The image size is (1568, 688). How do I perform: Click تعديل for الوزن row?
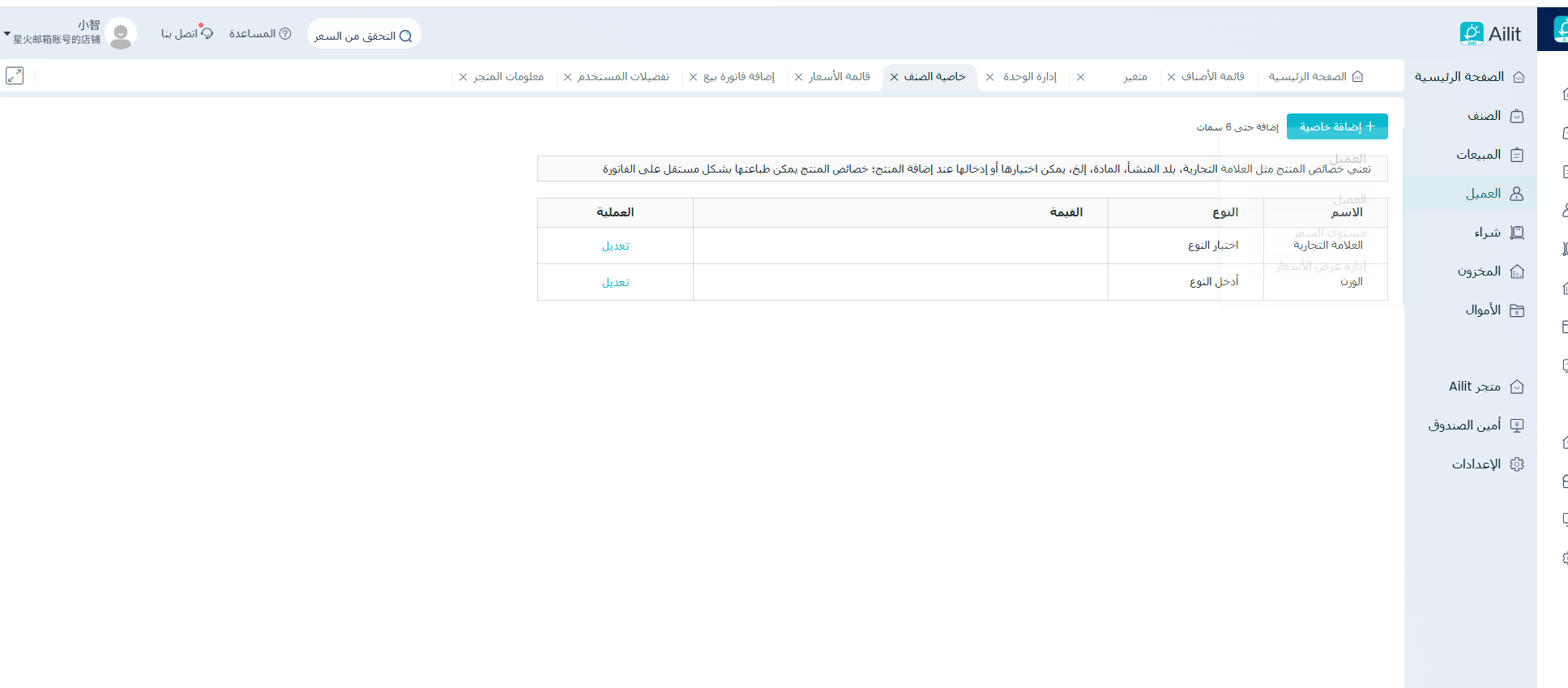(x=615, y=283)
